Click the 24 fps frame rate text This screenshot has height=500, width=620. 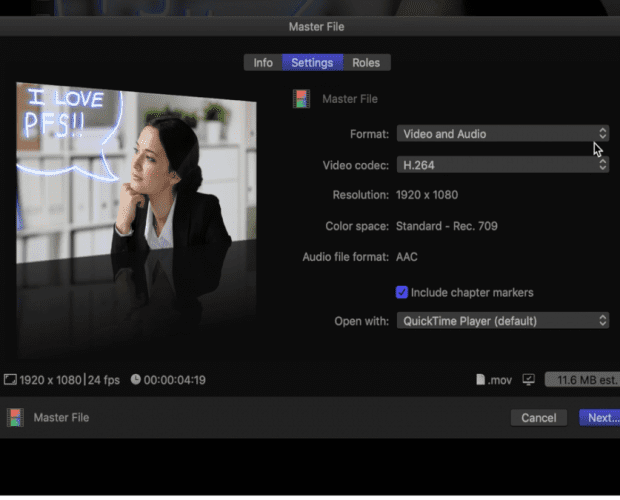tap(104, 380)
